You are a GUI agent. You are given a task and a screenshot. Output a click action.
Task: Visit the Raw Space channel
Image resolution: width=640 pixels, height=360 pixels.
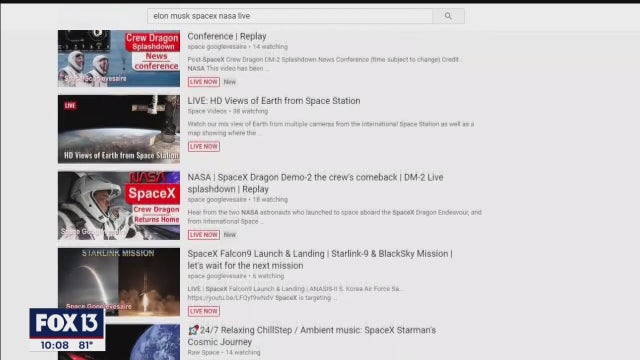pos(204,352)
